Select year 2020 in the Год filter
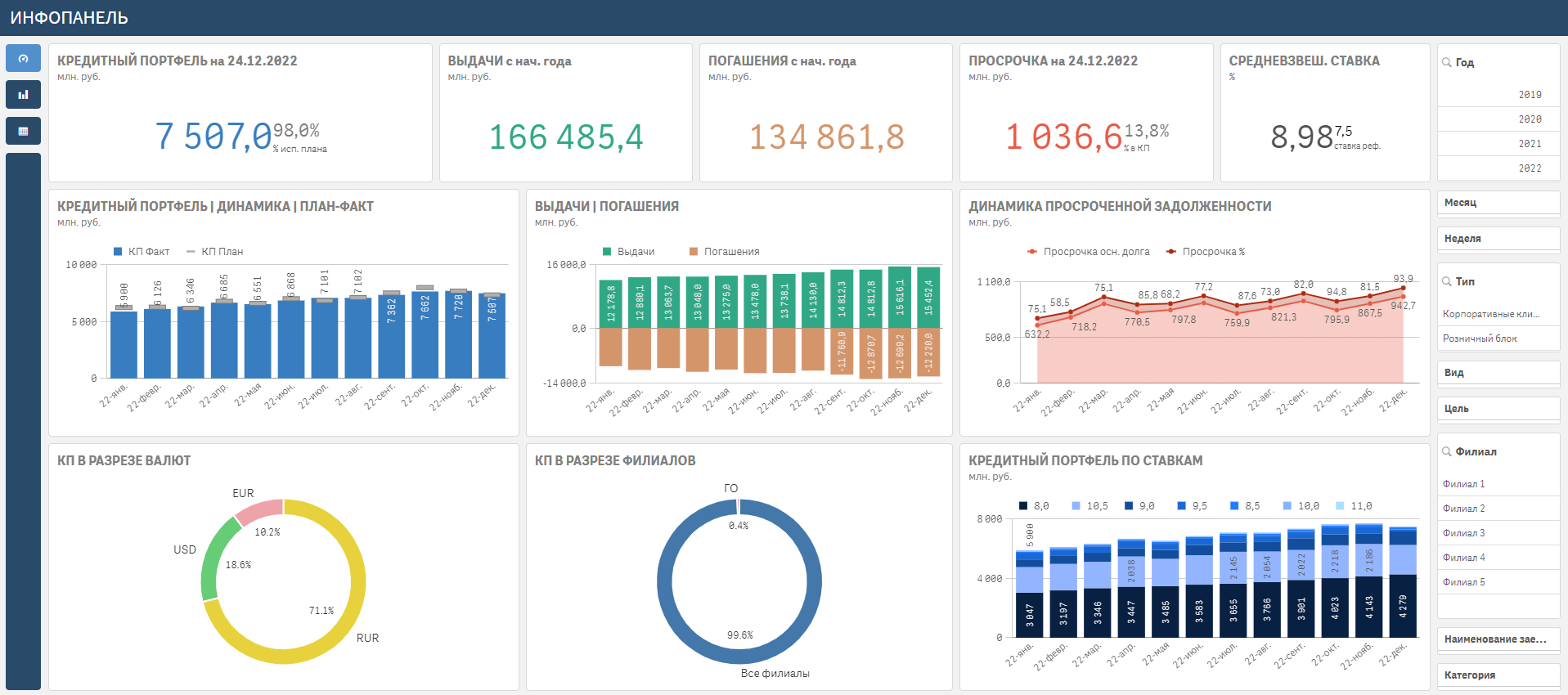 (x=1498, y=119)
